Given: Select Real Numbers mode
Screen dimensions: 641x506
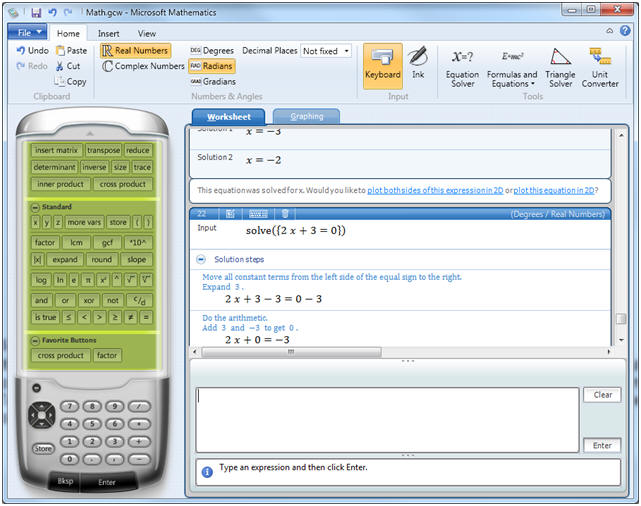Looking at the screenshot, I should click(x=135, y=51).
